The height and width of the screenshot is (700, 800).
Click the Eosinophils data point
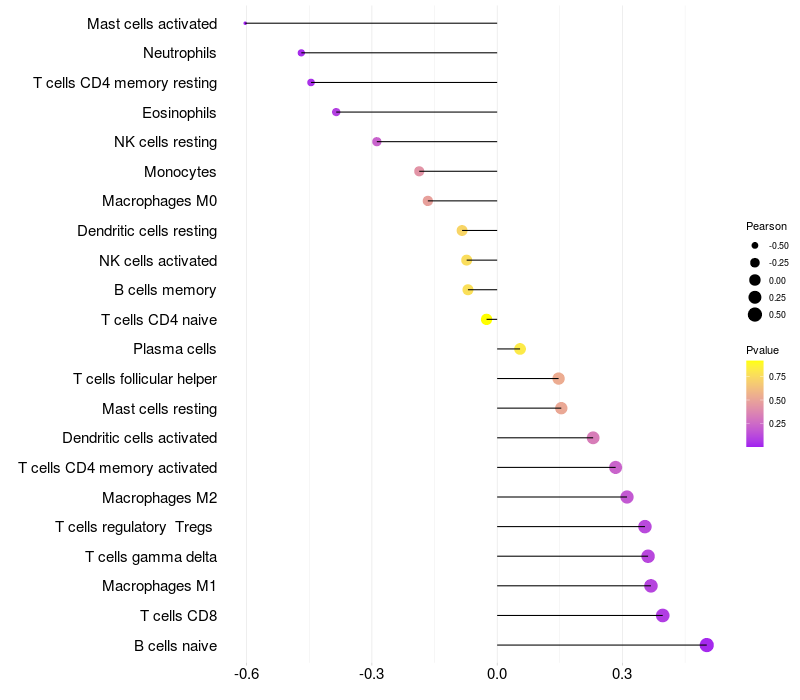coord(336,112)
